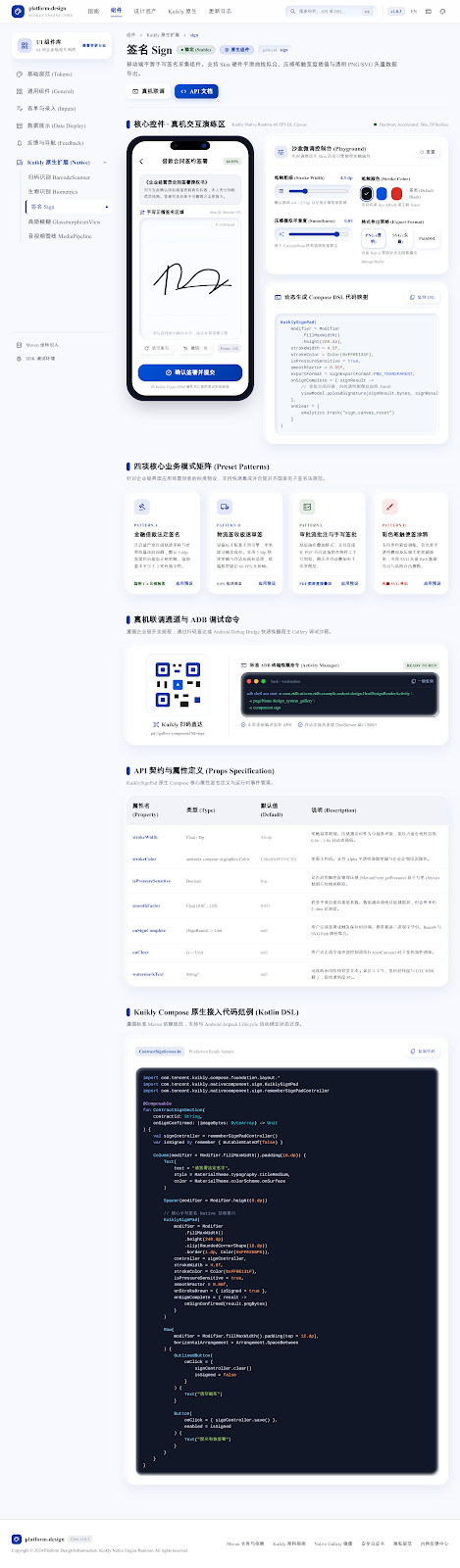This screenshot has width=460, height=1568.
Task: Click the Pattern C document icon
Action: pos(307,507)
